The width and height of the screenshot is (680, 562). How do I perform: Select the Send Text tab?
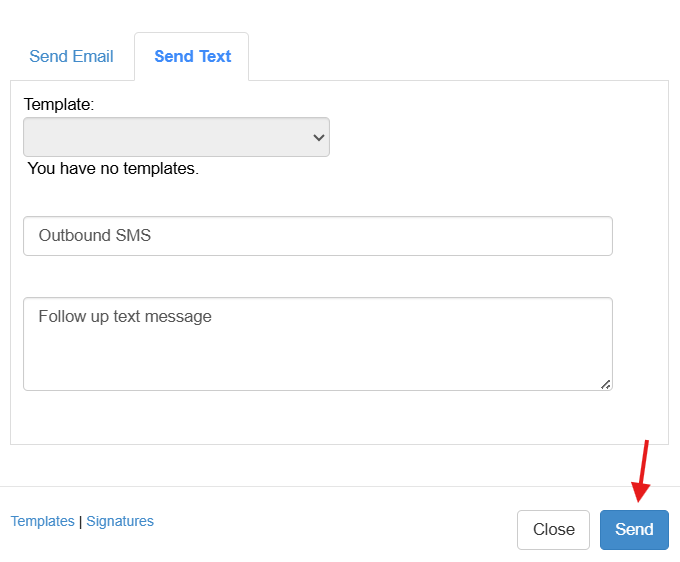pos(192,56)
